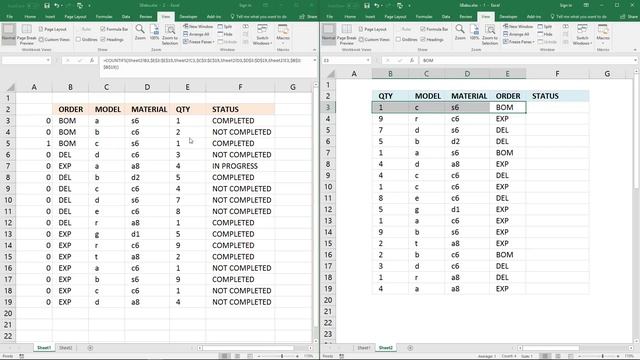Click Split in left window ribbon
Viewport: 640px width, 360px height.
[225, 27]
